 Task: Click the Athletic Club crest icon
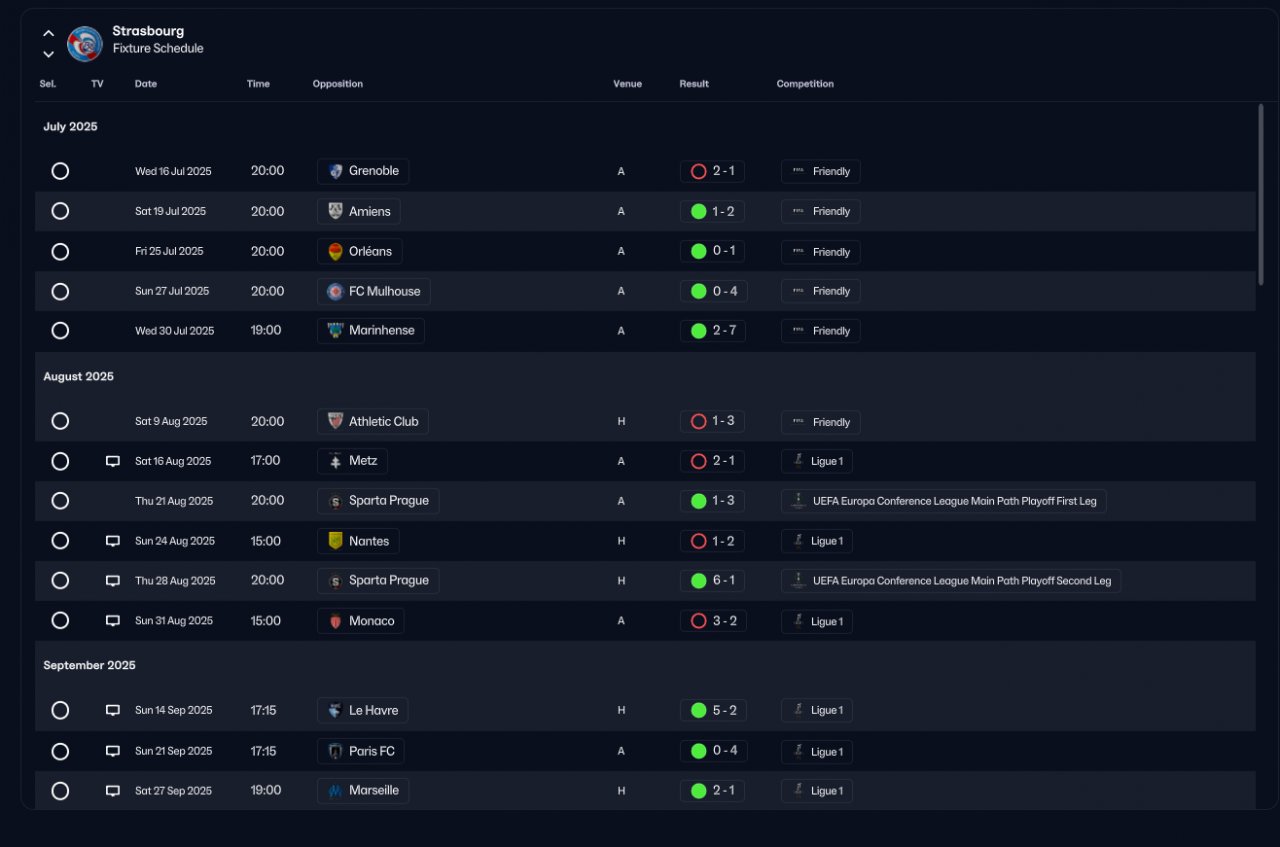click(x=335, y=422)
